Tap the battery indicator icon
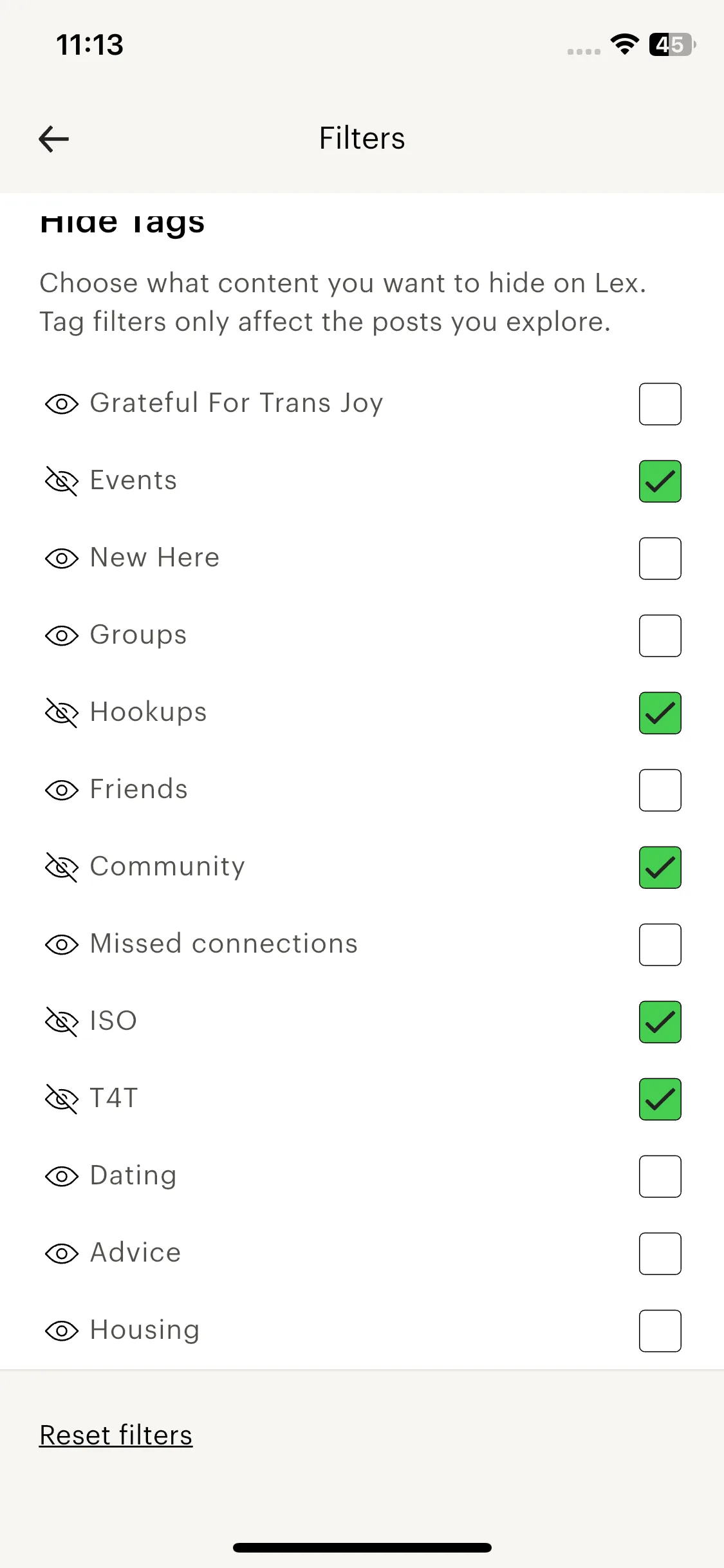The height and width of the screenshot is (1568, 724). pyautogui.click(x=672, y=44)
